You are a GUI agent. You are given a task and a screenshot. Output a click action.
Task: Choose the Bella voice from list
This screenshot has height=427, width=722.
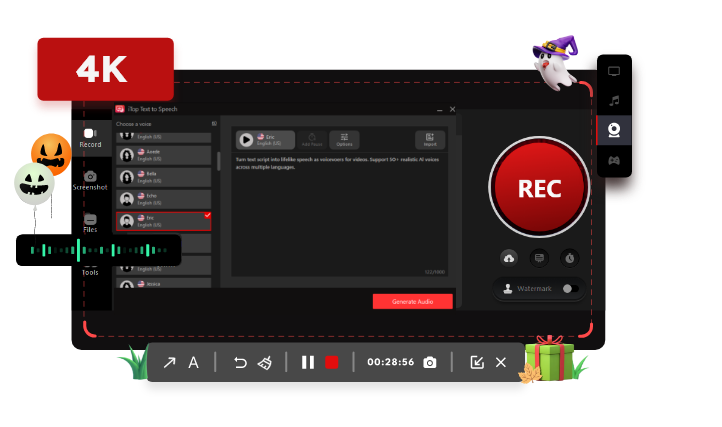coord(164,177)
